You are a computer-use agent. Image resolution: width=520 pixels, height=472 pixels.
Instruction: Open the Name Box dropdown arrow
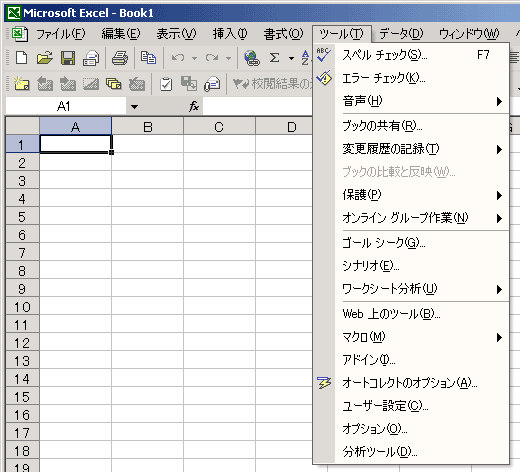[x=134, y=107]
